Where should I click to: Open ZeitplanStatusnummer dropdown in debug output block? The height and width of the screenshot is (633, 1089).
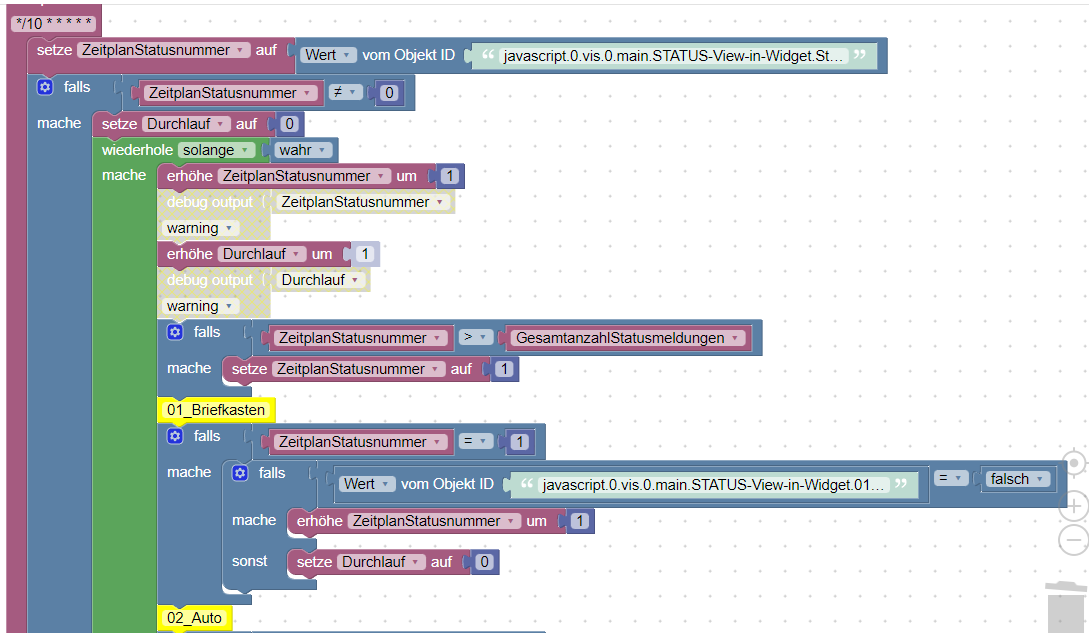[x=362, y=202]
